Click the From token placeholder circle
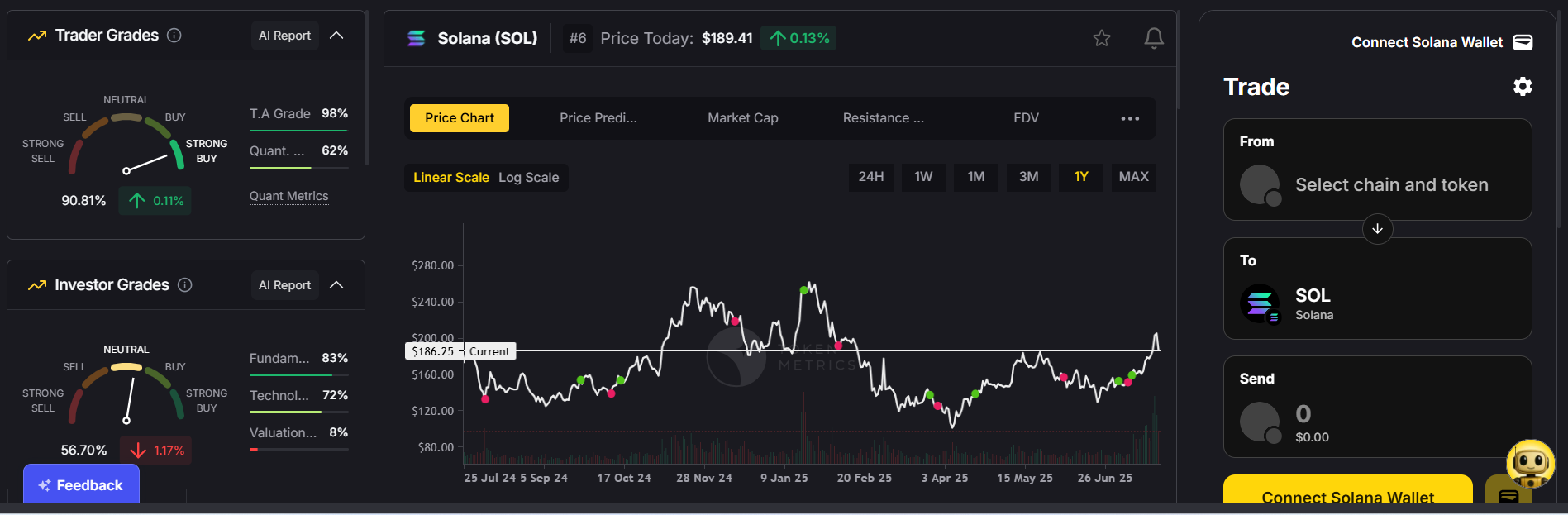Screen dimensions: 1568x515 coord(1260,184)
